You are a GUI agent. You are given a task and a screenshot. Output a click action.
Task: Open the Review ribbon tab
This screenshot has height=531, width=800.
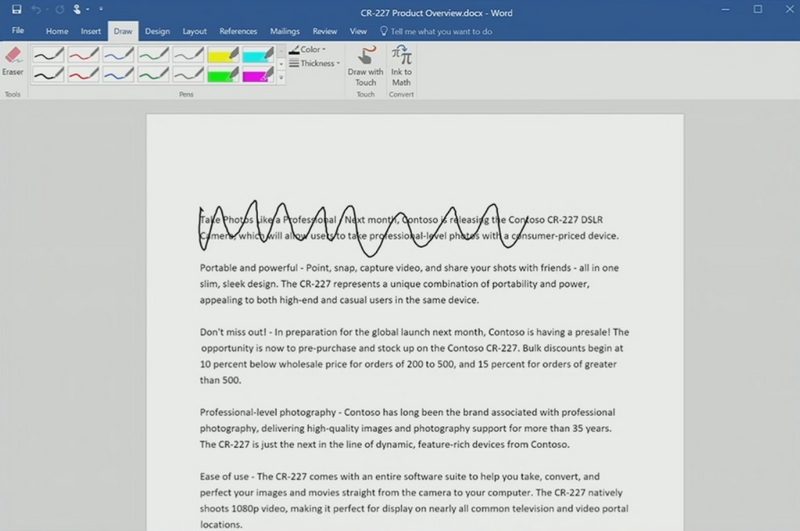coord(324,31)
